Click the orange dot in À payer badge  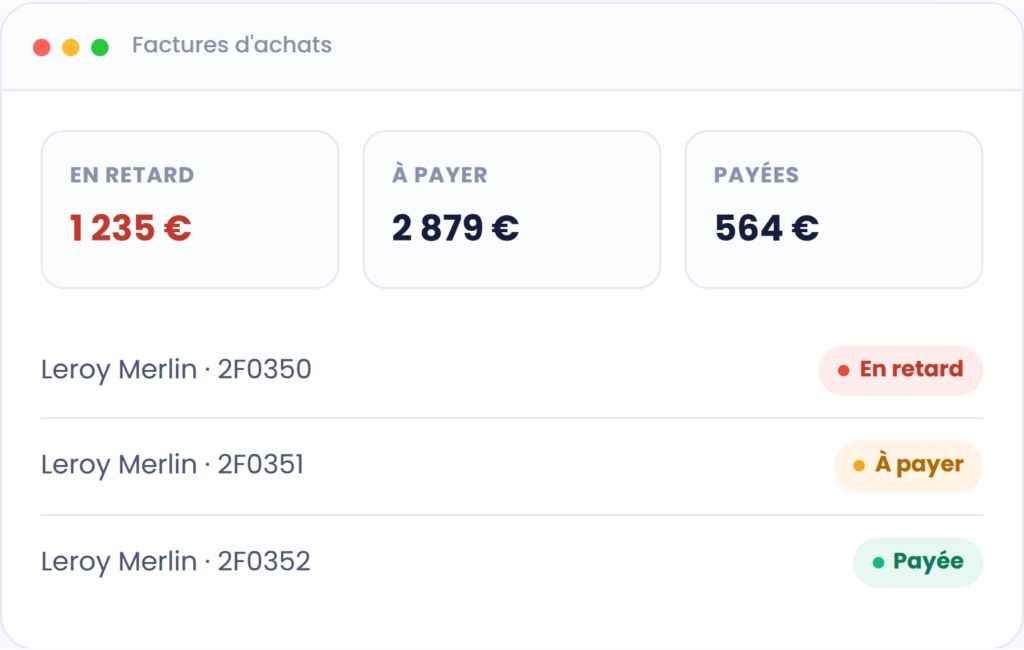tap(859, 466)
